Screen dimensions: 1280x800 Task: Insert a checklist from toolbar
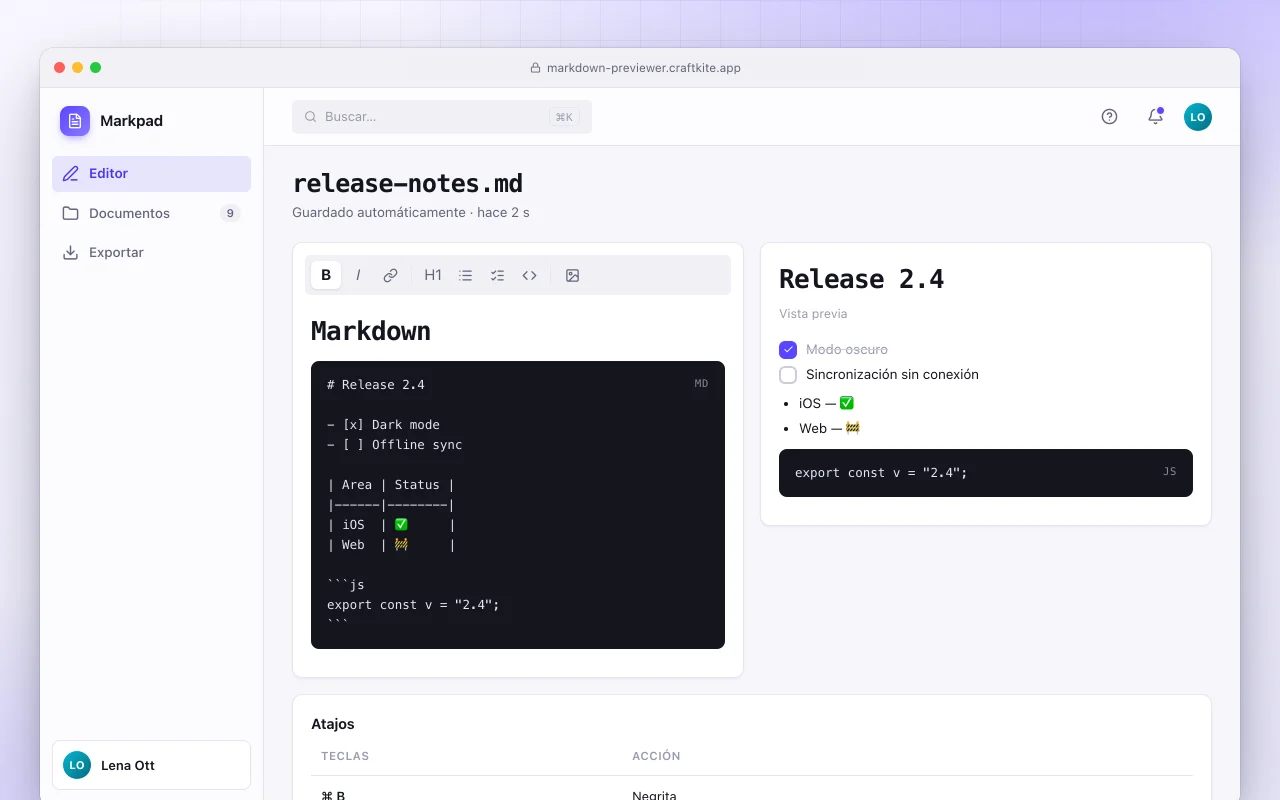click(497, 275)
